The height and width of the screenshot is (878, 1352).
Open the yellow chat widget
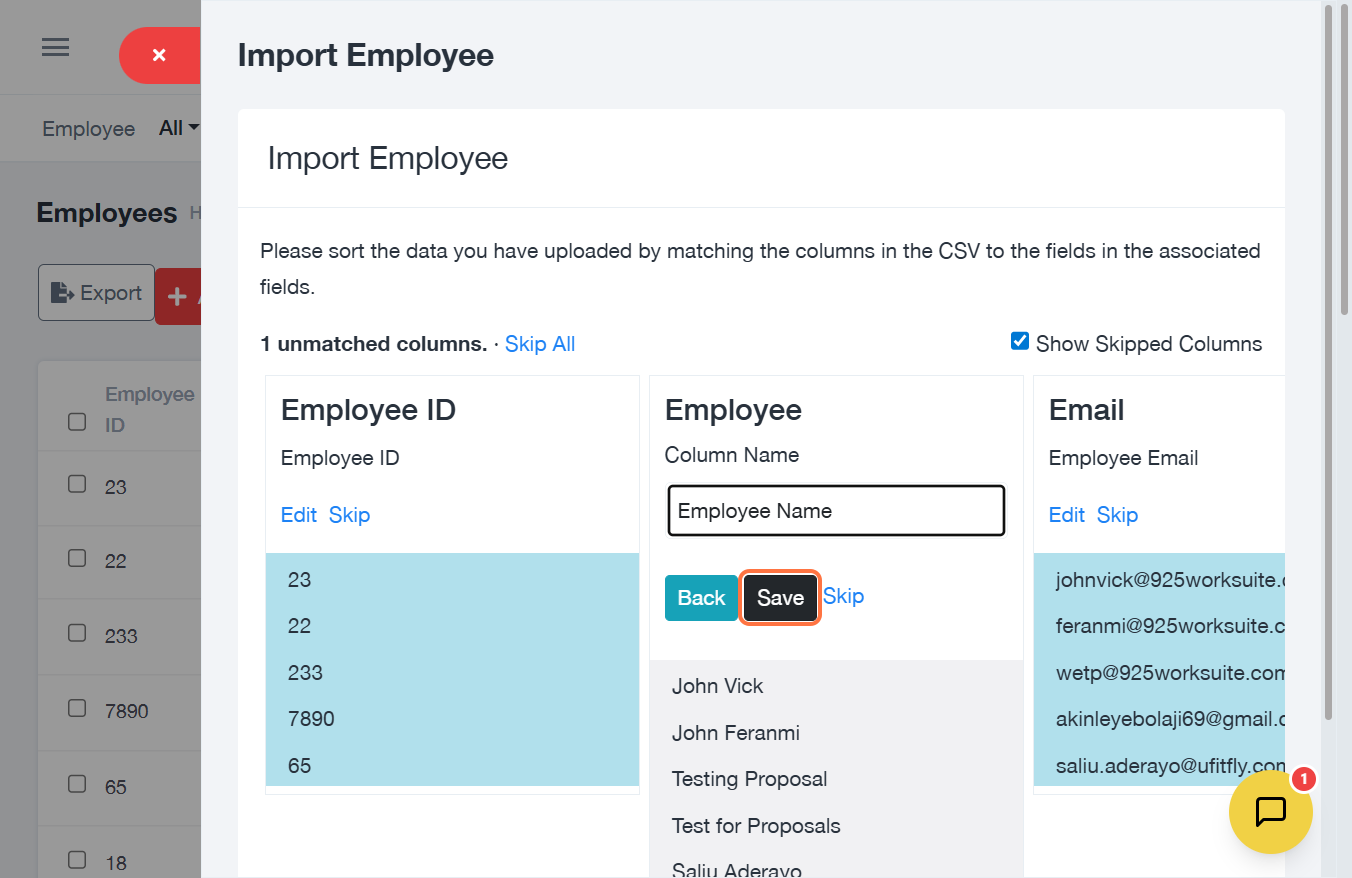[x=1270, y=811]
